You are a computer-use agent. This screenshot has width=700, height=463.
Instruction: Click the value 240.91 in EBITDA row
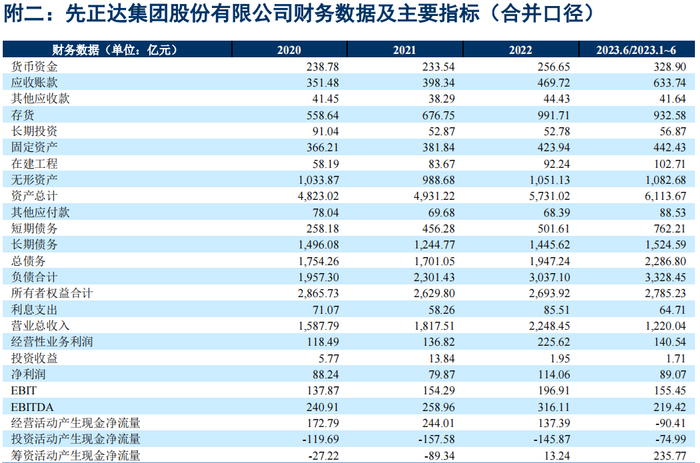tap(322, 407)
